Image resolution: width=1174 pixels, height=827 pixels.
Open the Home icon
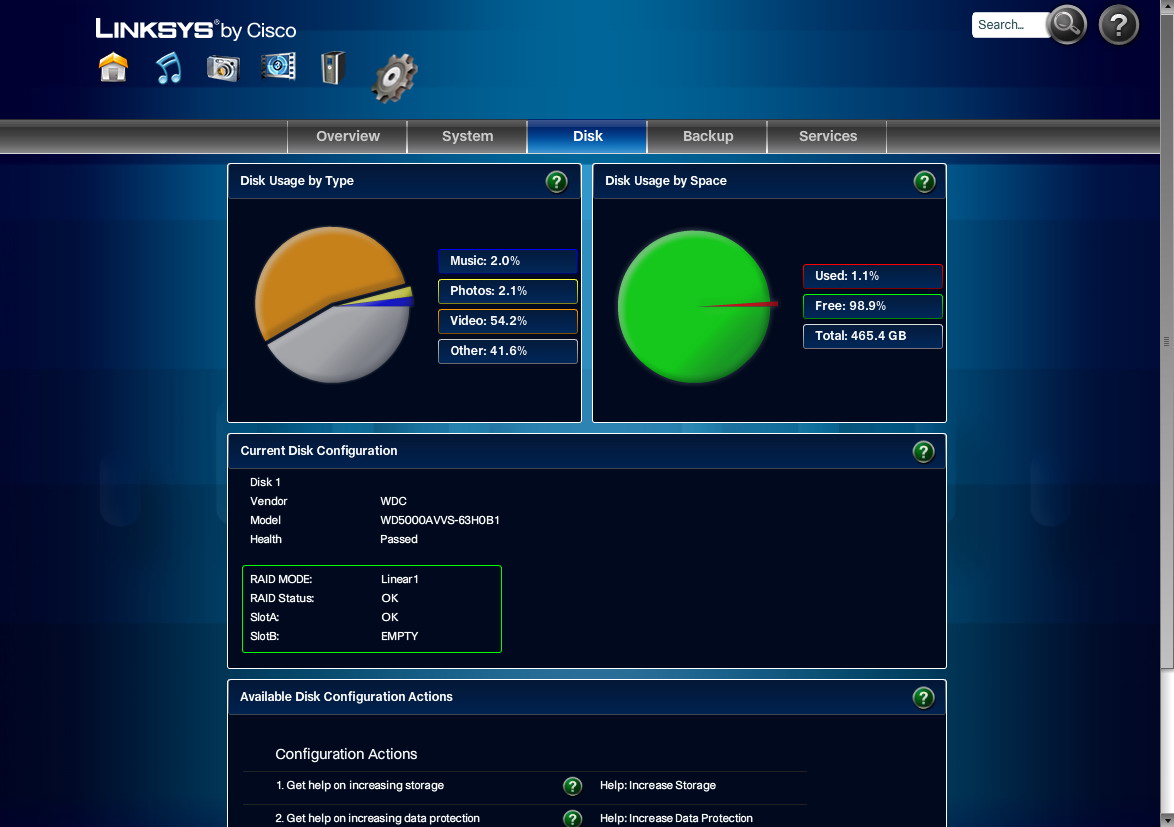pos(113,67)
